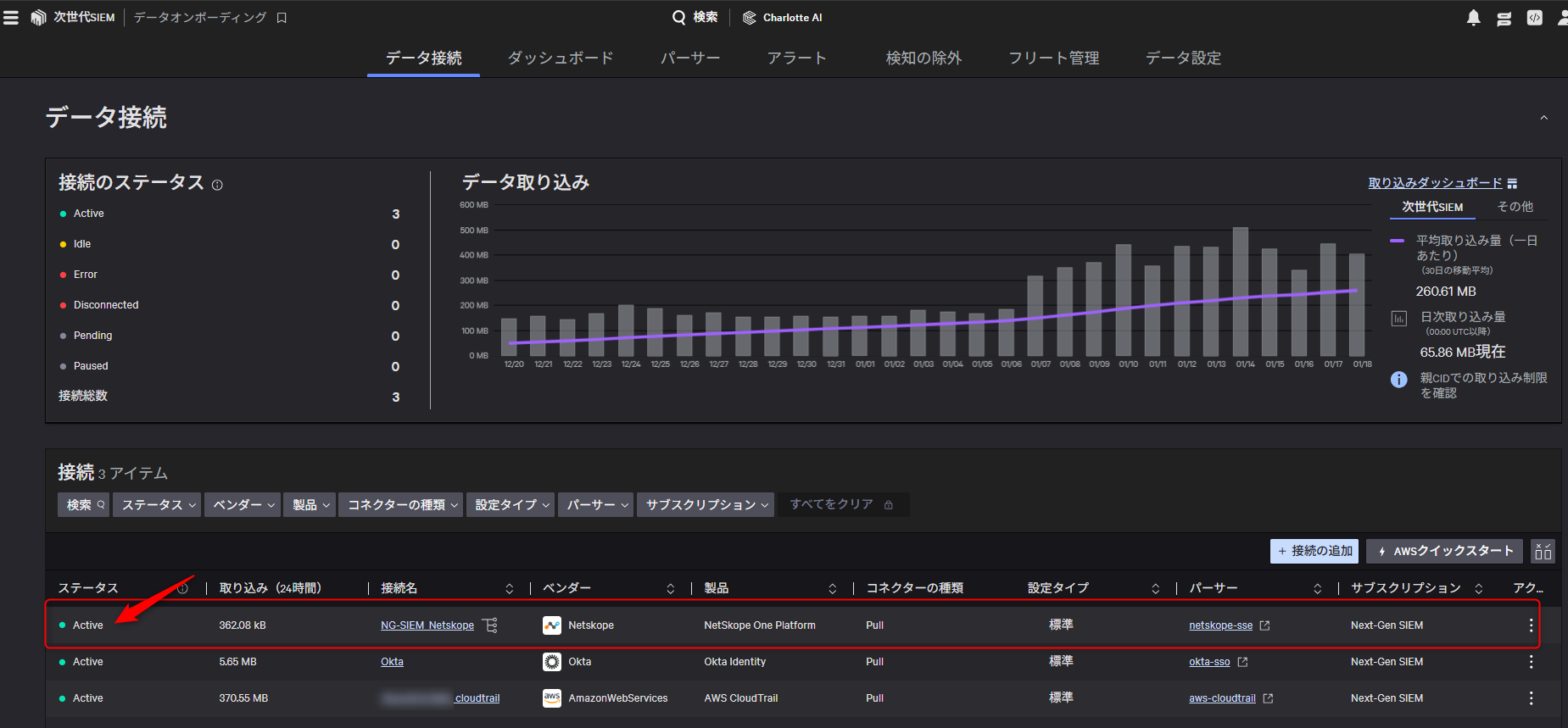Expand the ベンダー filter dropdown
This screenshot has width=1568, height=728.
point(243,505)
